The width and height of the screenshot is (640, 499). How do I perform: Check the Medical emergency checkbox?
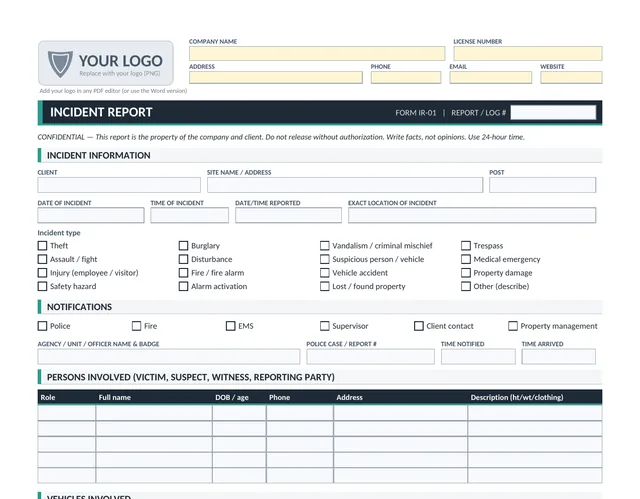tap(466, 259)
